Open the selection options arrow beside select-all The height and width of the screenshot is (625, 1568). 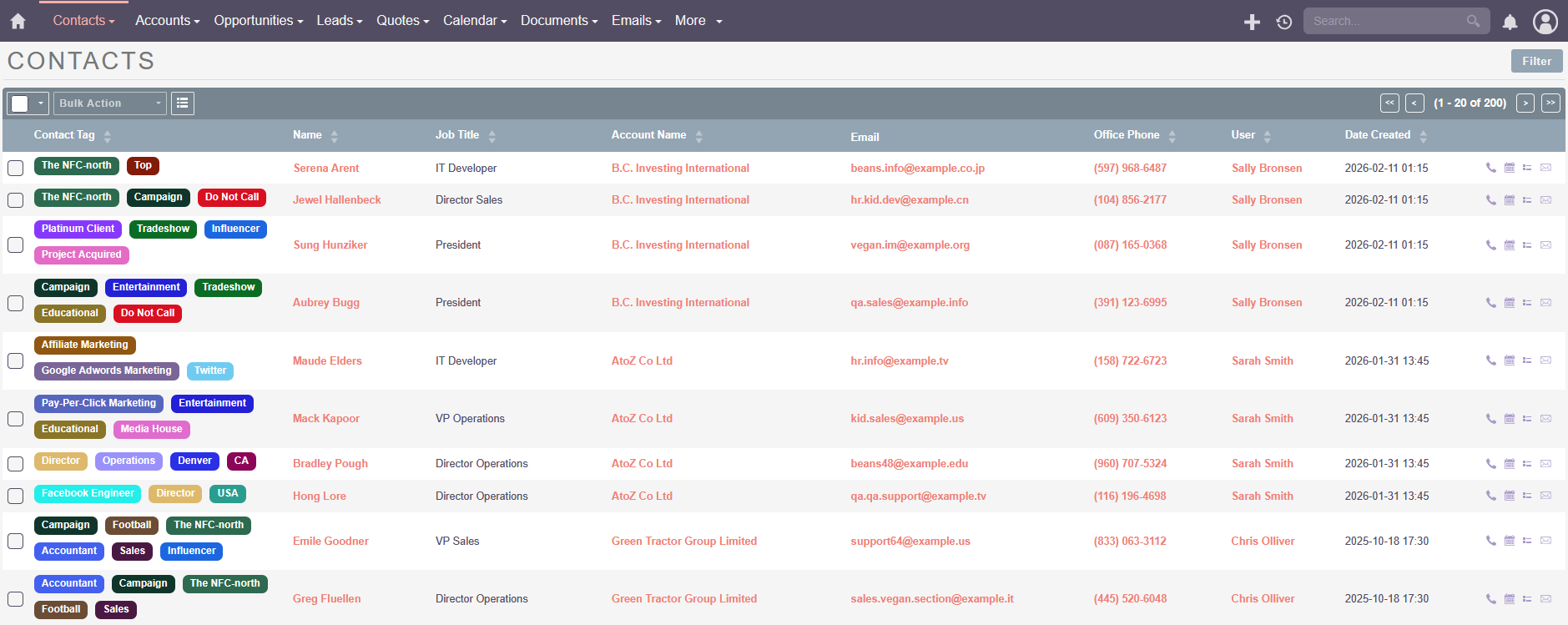[40, 103]
